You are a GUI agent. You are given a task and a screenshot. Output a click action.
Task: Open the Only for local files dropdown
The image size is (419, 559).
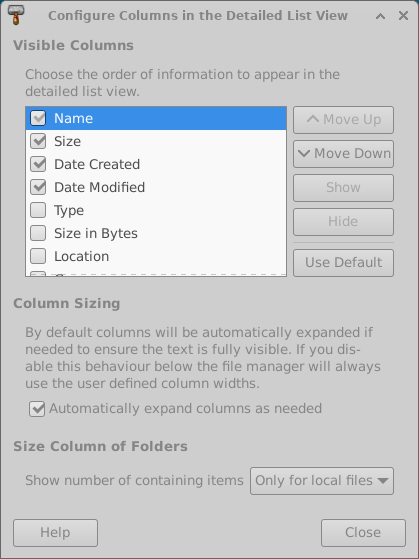click(x=322, y=481)
